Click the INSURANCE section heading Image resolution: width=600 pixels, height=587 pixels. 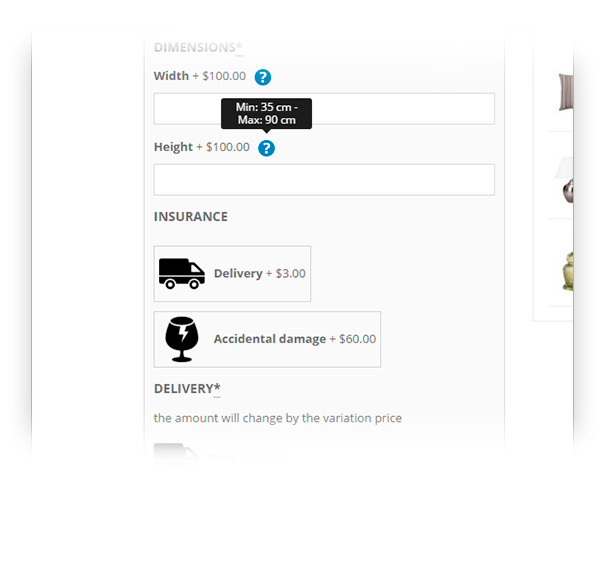191,217
